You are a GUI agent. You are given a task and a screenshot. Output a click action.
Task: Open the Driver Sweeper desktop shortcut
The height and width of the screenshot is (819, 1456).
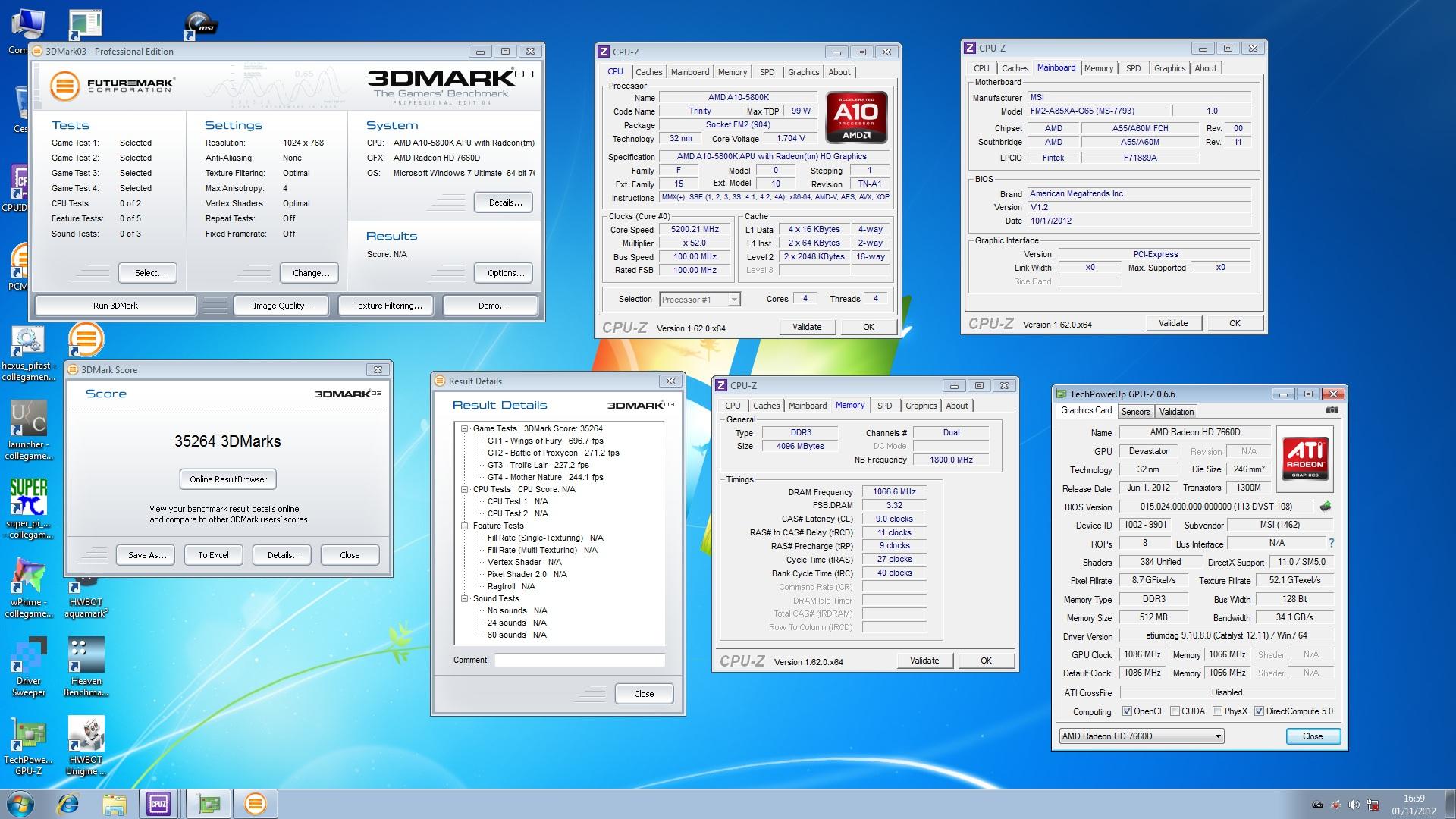pos(28,666)
